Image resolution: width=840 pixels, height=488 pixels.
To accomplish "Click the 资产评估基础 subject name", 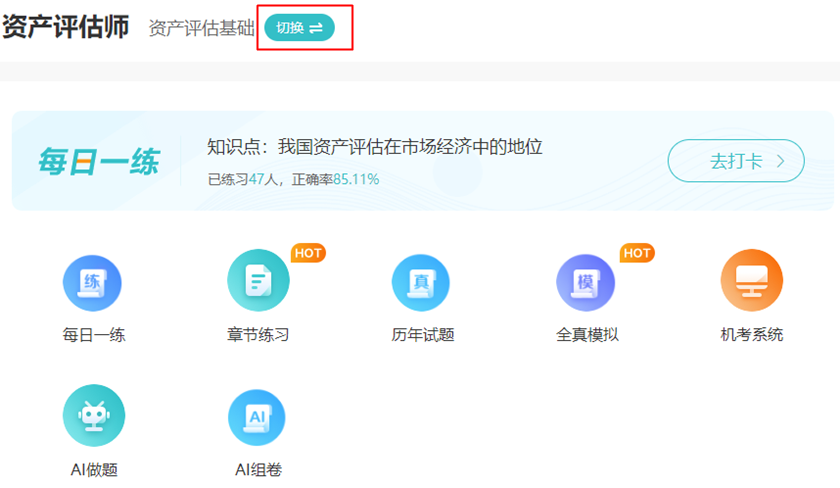I will click(201, 28).
